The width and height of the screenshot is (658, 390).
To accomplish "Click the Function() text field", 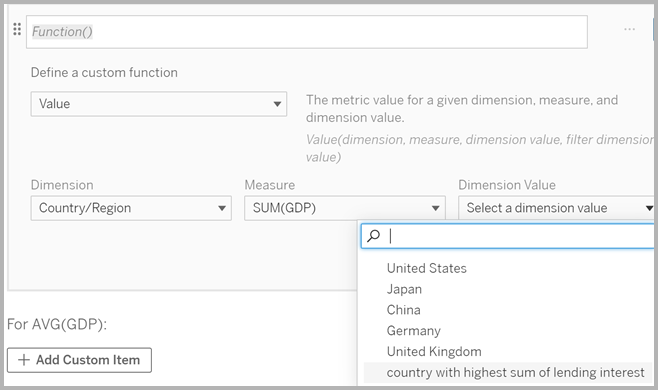I will pos(307,32).
